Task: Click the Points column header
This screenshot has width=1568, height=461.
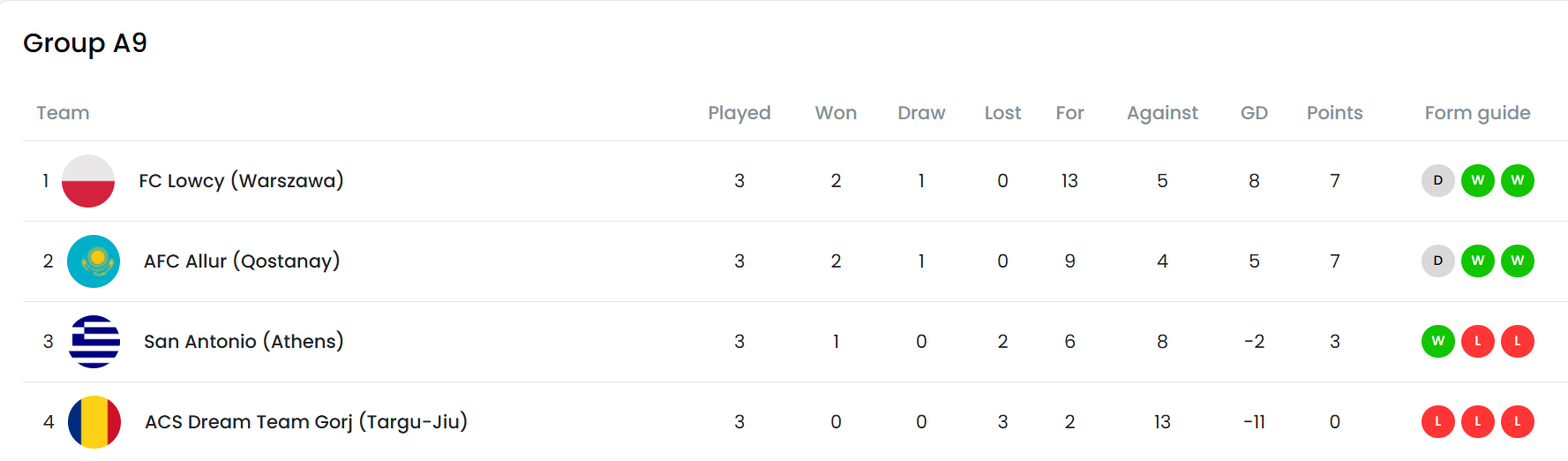Action: click(x=1334, y=113)
